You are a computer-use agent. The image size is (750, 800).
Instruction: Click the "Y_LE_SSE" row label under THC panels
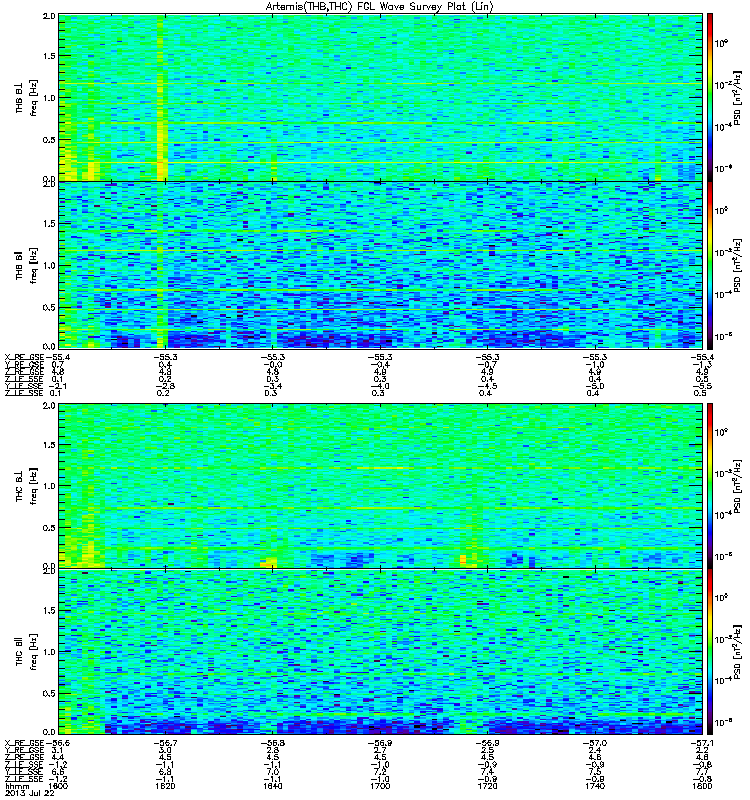(24, 772)
